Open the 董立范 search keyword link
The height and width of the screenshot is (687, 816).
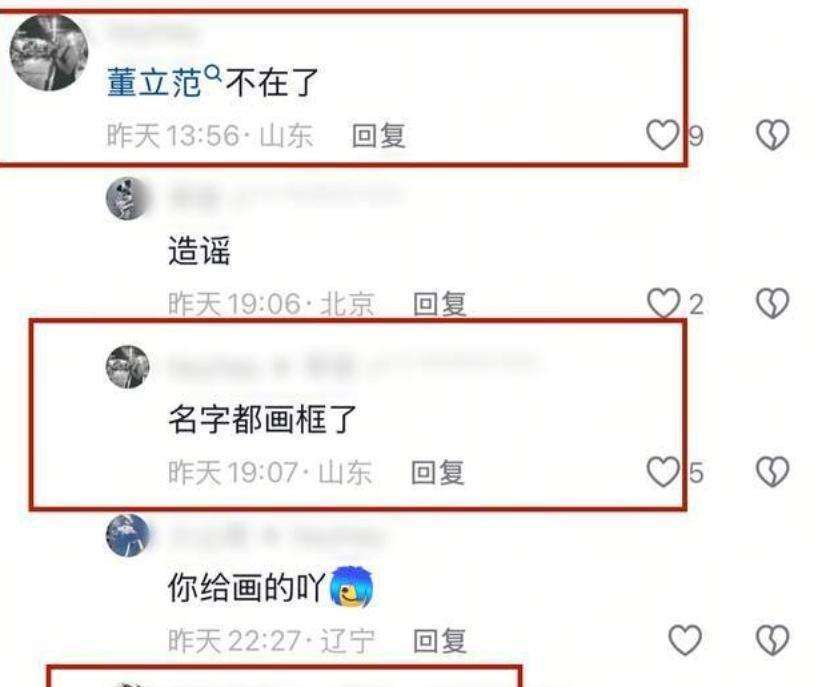pos(154,82)
